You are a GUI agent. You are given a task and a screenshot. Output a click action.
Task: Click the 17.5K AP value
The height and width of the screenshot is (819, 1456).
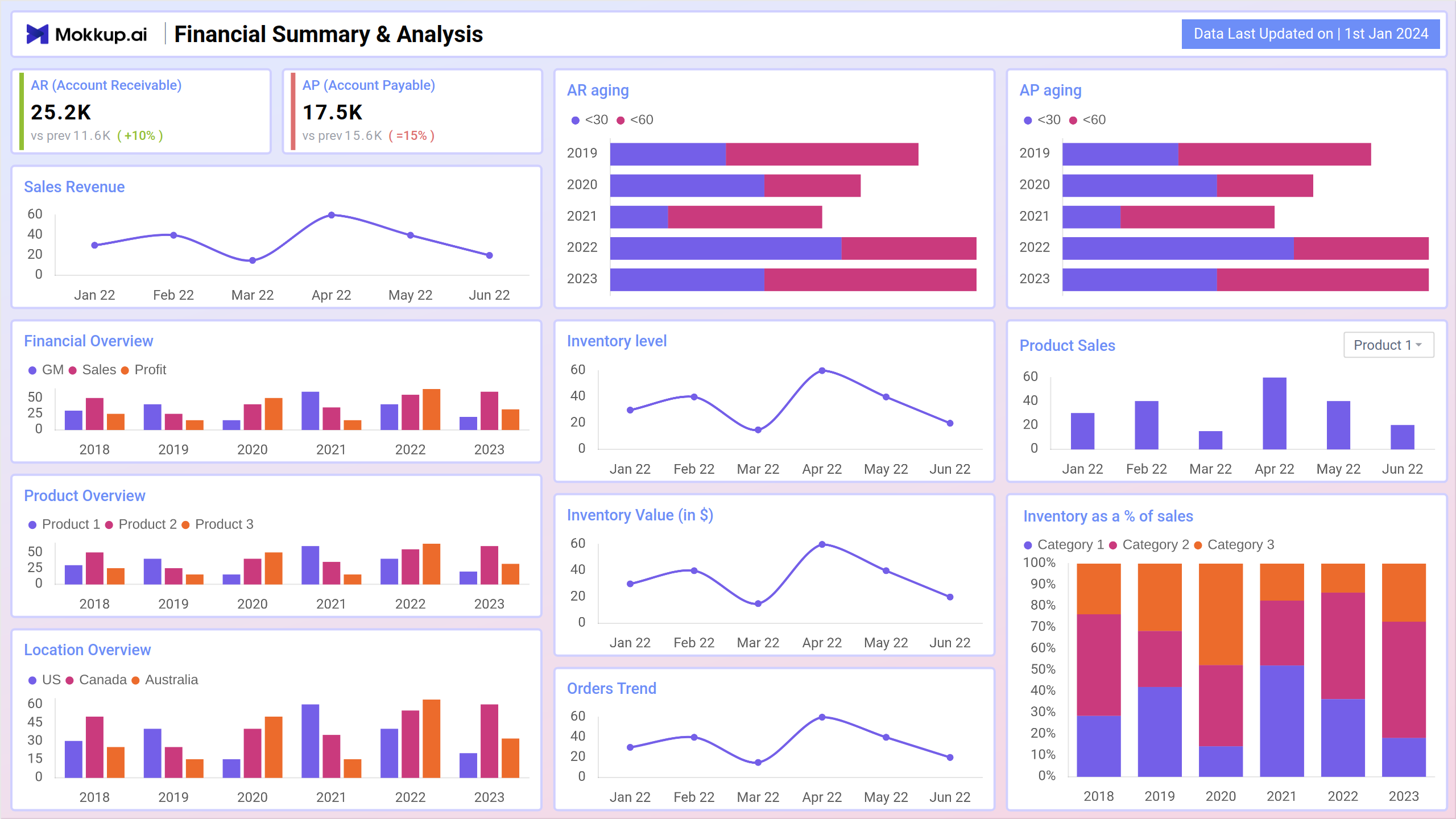332,112
